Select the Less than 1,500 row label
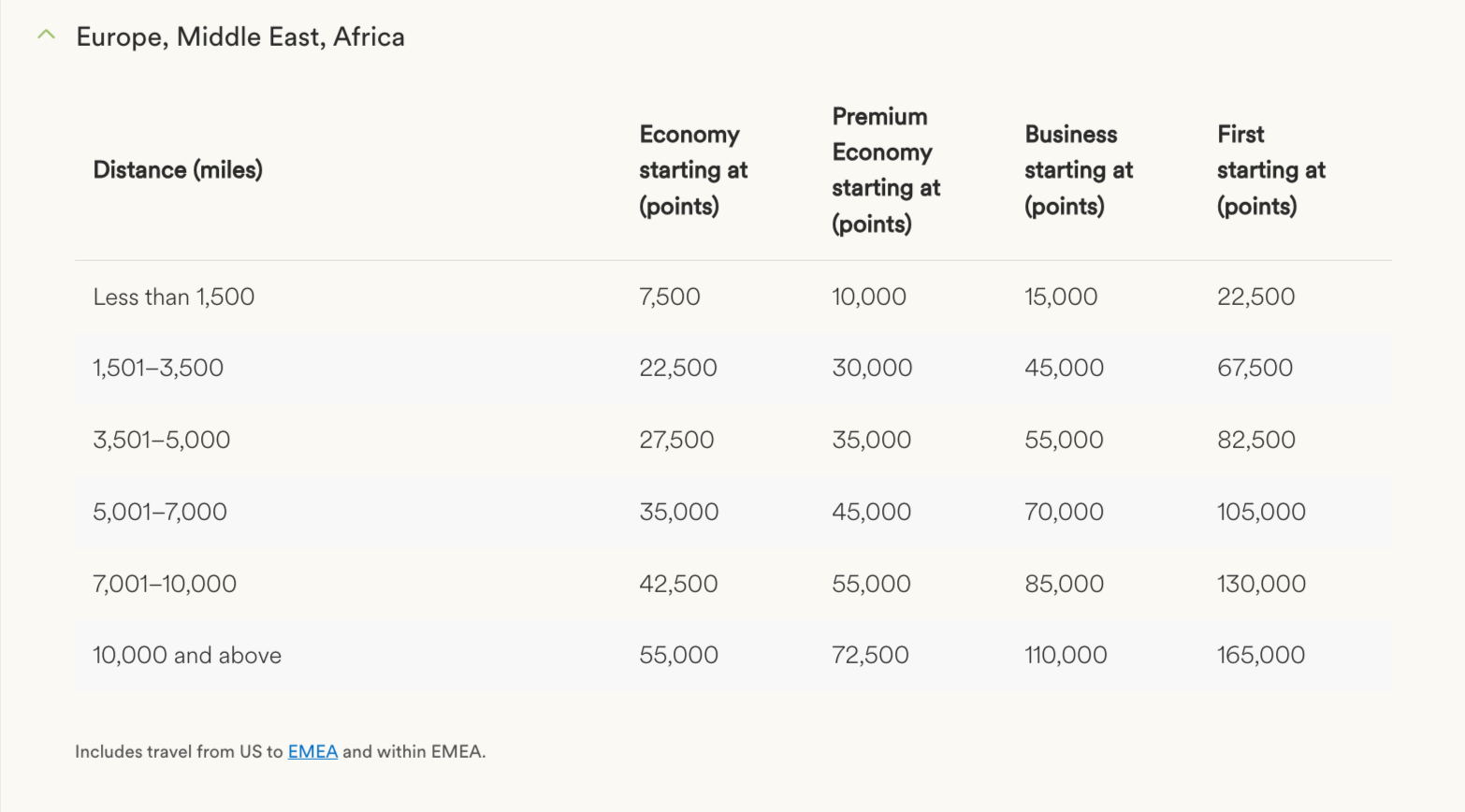Viewport: 1465px width, 812px height. 174,297
